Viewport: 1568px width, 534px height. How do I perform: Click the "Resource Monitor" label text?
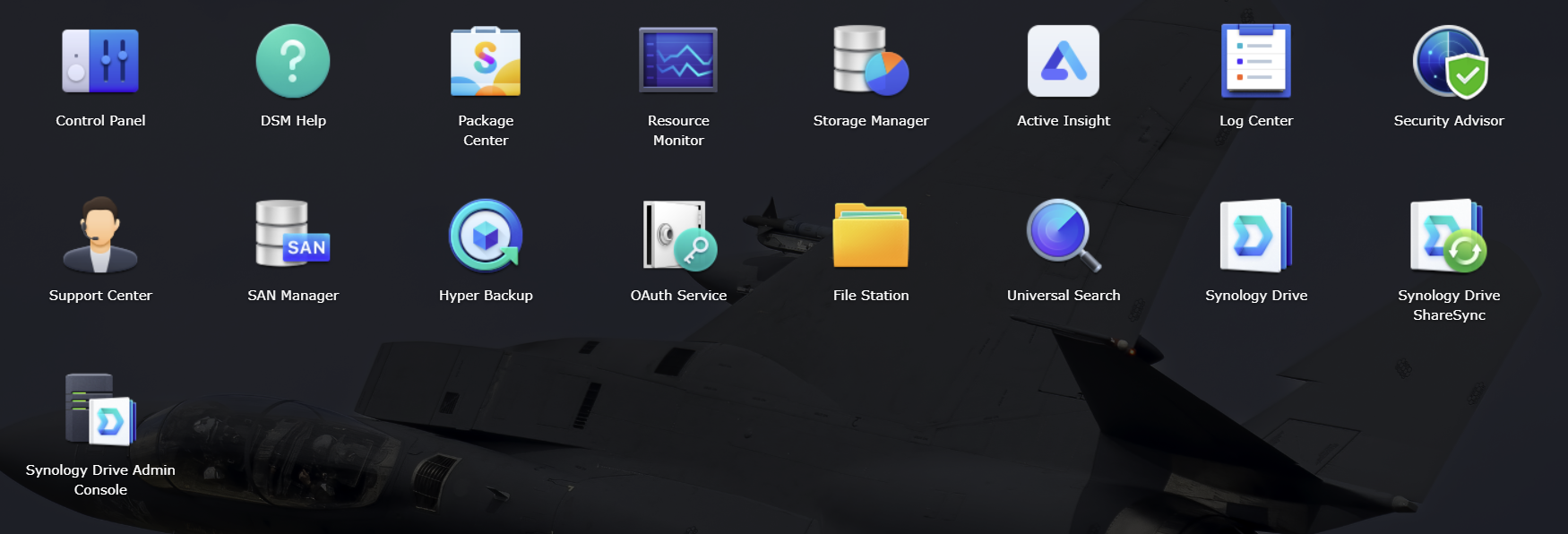click(678, 130)
